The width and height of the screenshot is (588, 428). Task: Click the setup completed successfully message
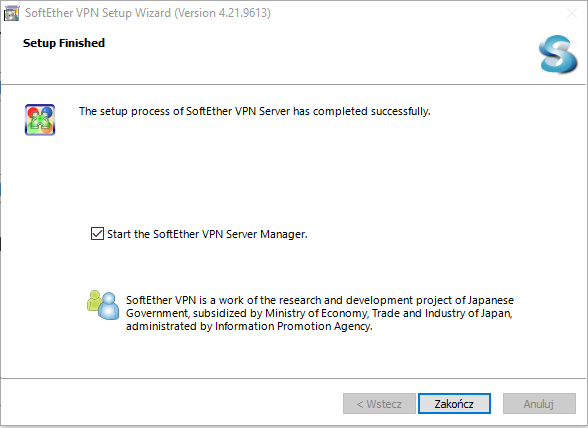(255, 111)
